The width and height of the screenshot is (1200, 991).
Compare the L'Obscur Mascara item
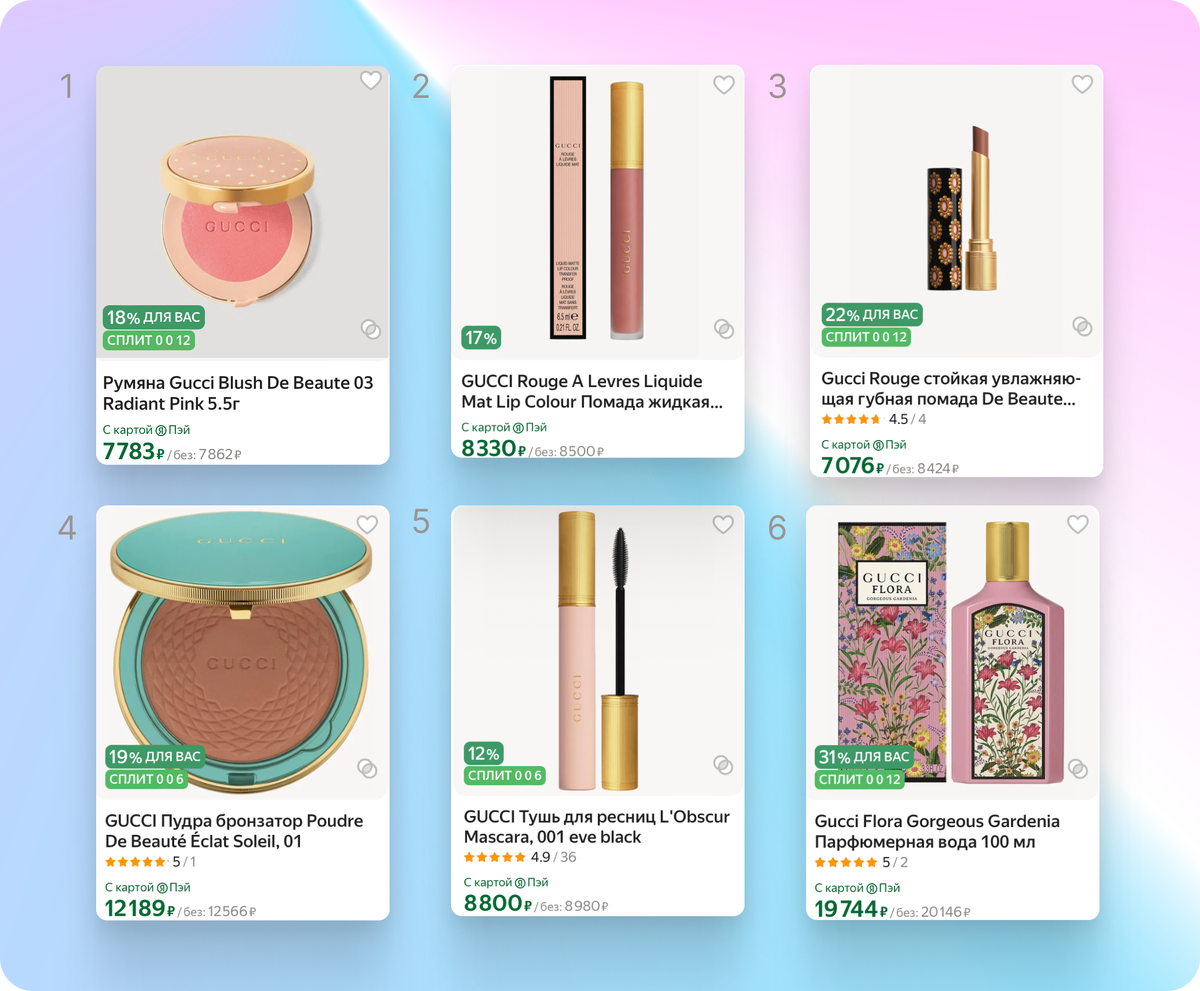[723, 764]
